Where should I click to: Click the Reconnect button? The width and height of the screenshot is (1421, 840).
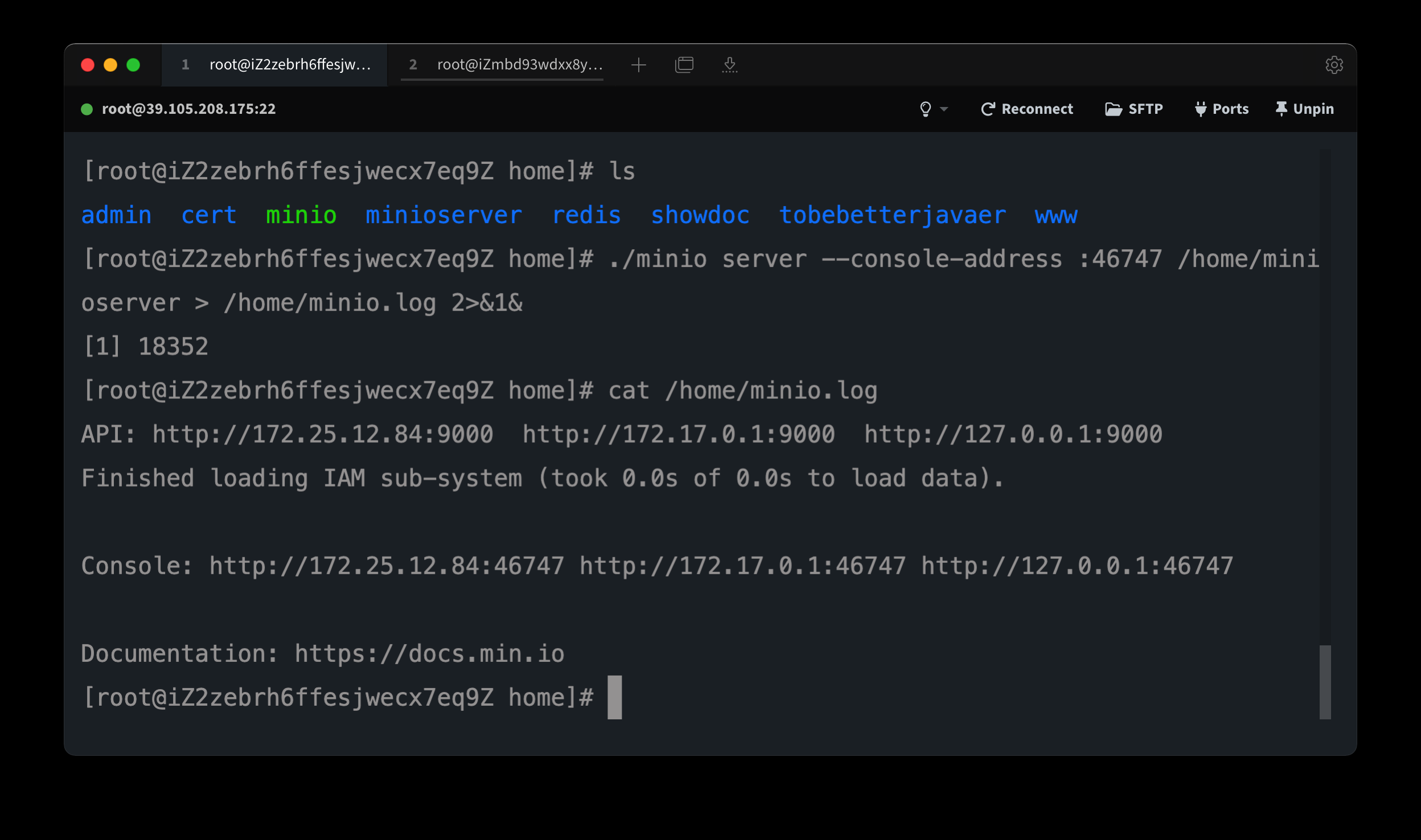(1027, 109)
